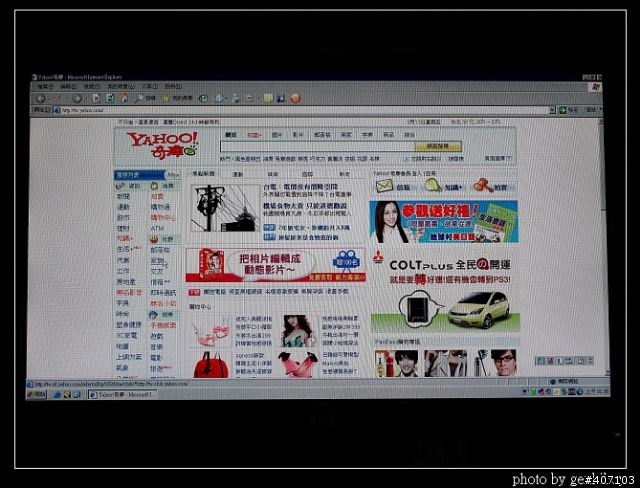Open Favorites using the star icon

coord(165,98)
